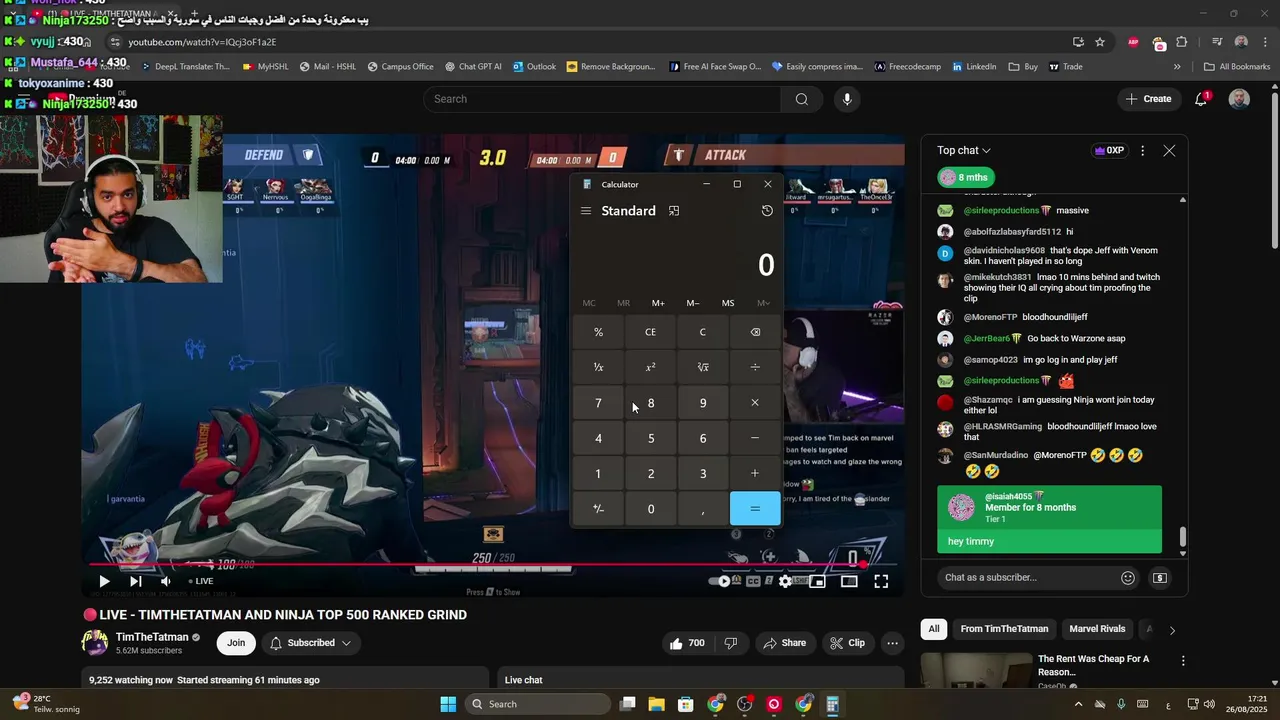Toggle the autoplay switch in player
The width and height of the screenshot is (1280, 720).
point(720,581)
